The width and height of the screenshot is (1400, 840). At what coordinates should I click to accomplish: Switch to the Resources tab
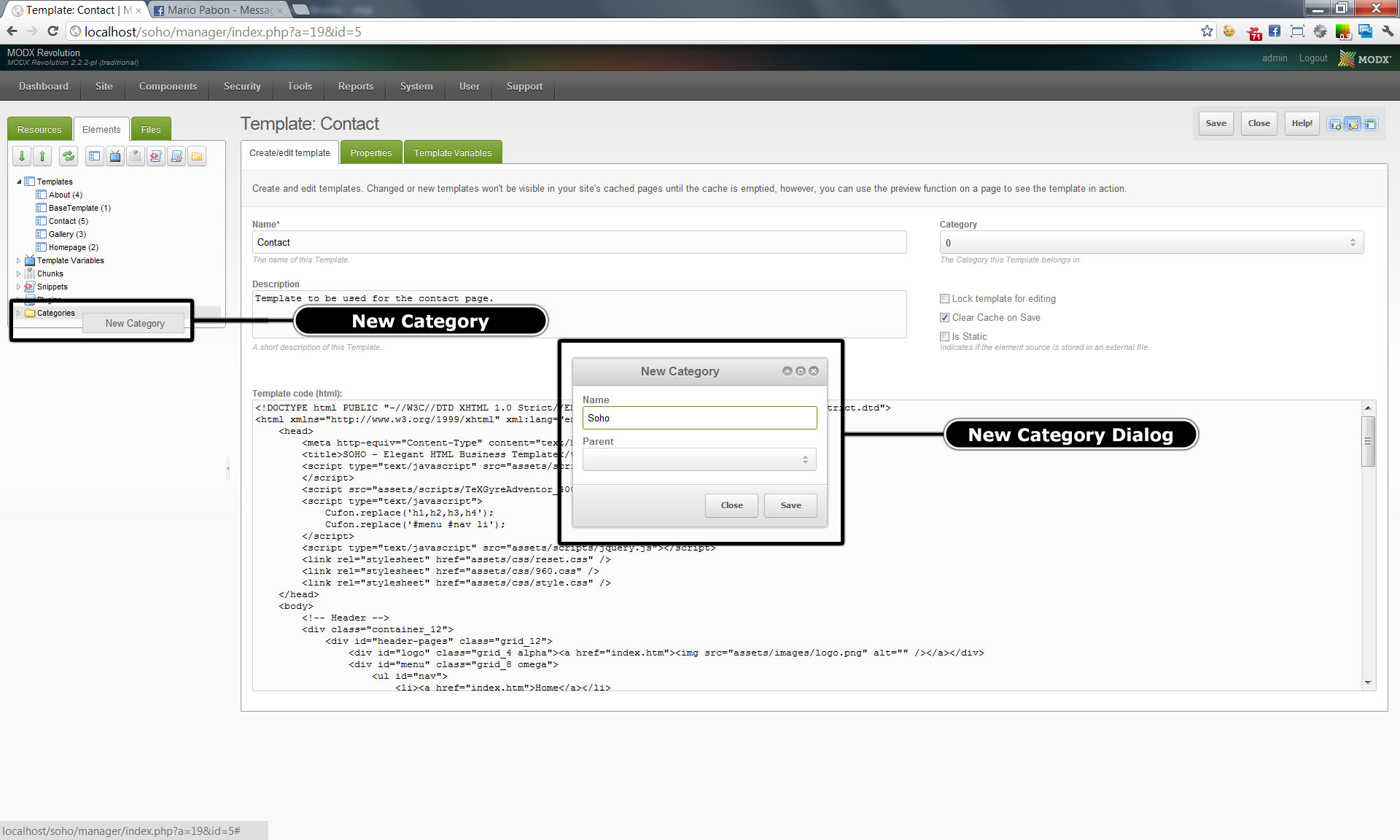[39, 129]
